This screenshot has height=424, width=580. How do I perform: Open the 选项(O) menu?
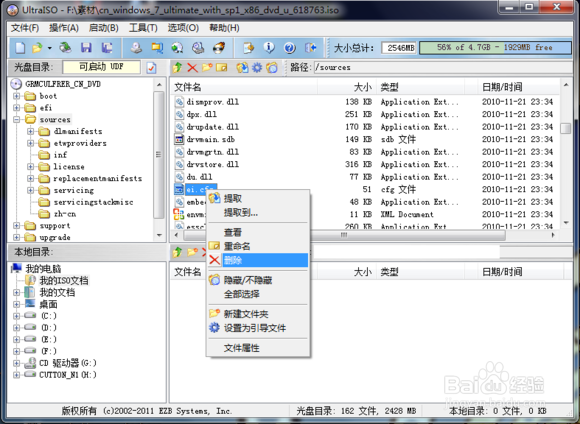pyautogui.click(x=183, y=28)
